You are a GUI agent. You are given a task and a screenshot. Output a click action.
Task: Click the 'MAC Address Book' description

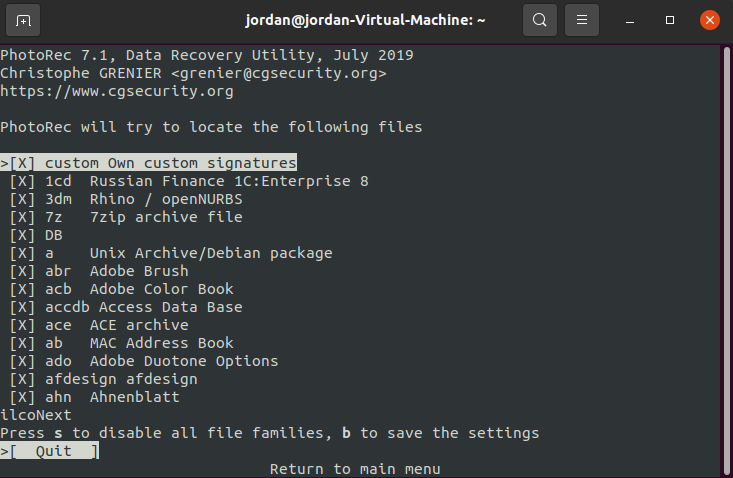pos(162,343)
